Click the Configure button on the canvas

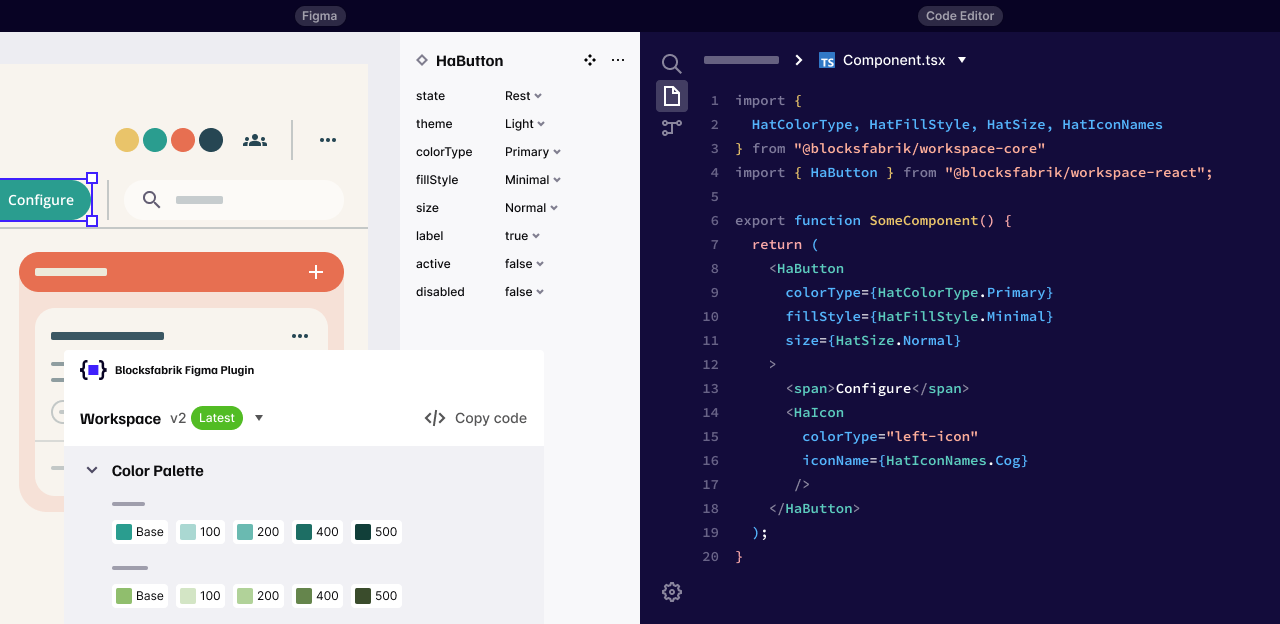tap(41, 200)
